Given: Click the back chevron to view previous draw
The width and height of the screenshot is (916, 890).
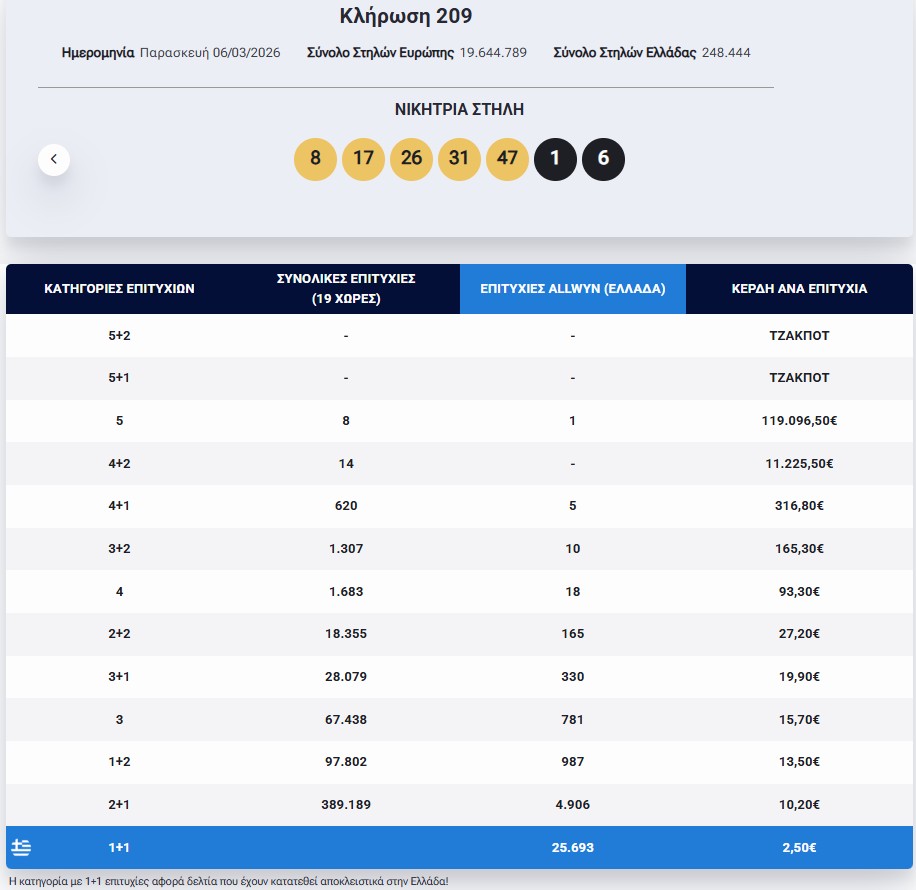Looking at the screenshot, I should pyautogui.click(x=54, y=159).
